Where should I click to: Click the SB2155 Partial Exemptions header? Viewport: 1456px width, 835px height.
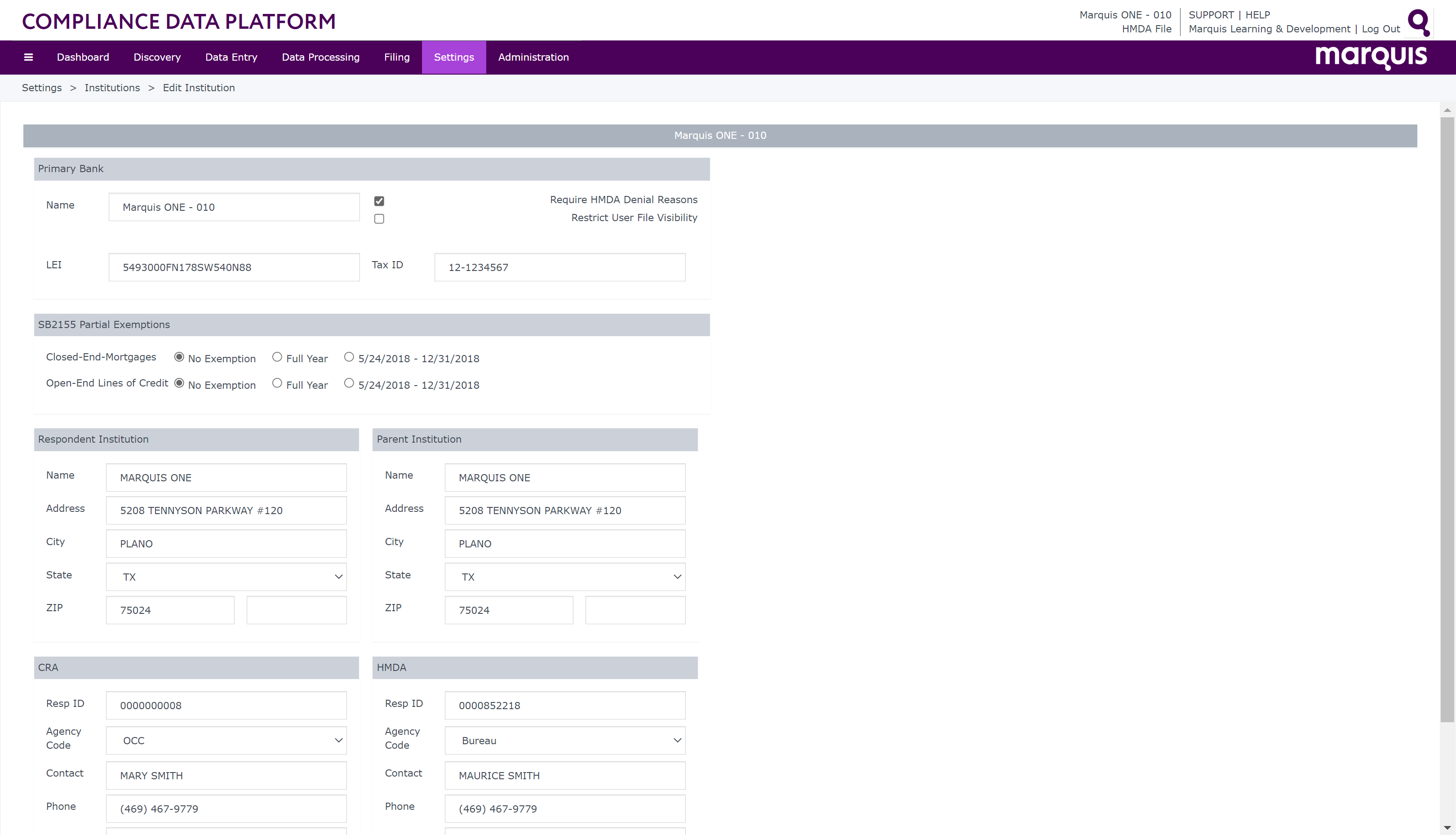tap(372, 324)
